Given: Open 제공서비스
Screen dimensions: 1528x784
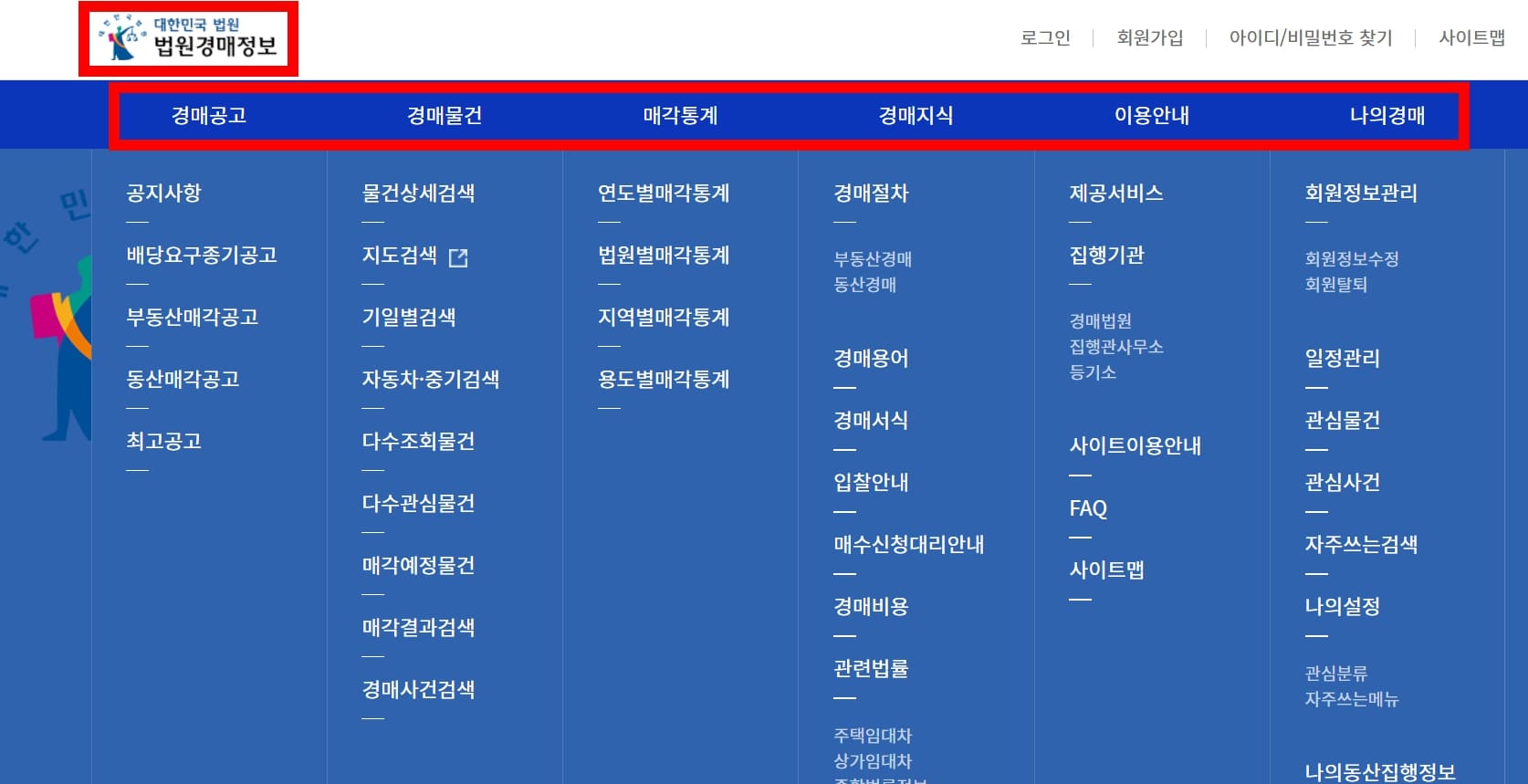Looking at the screenshot, I should tap(1116, 193).
